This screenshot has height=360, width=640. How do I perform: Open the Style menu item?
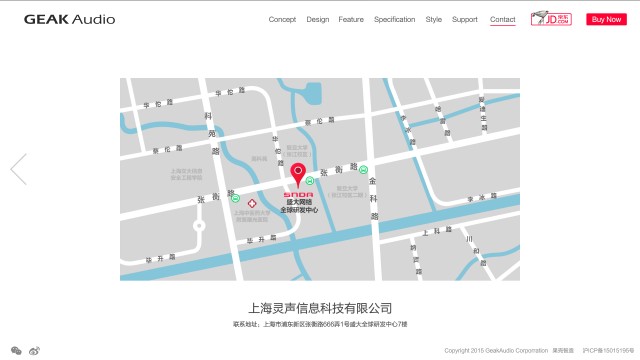click(433, 19)
